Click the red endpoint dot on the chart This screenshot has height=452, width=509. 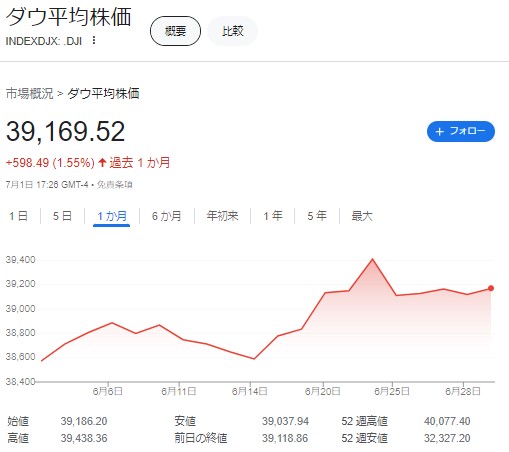point(491,288)
